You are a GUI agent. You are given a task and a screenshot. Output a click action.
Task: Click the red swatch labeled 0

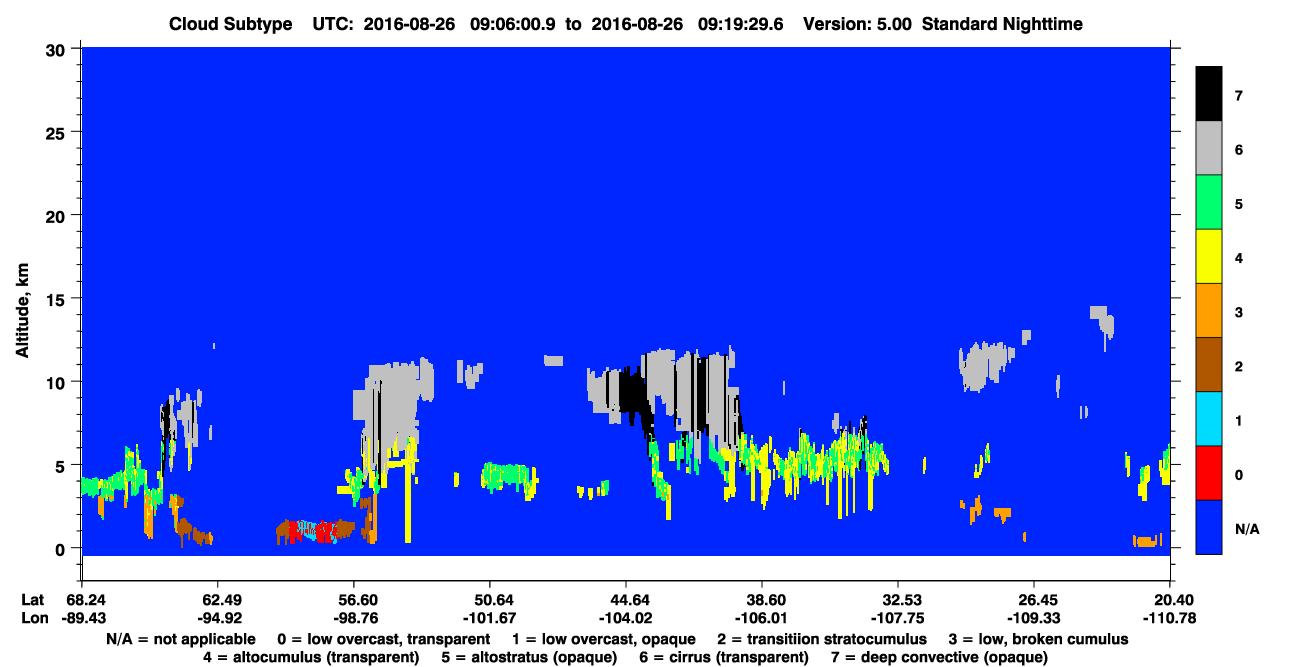(1209, 472)
